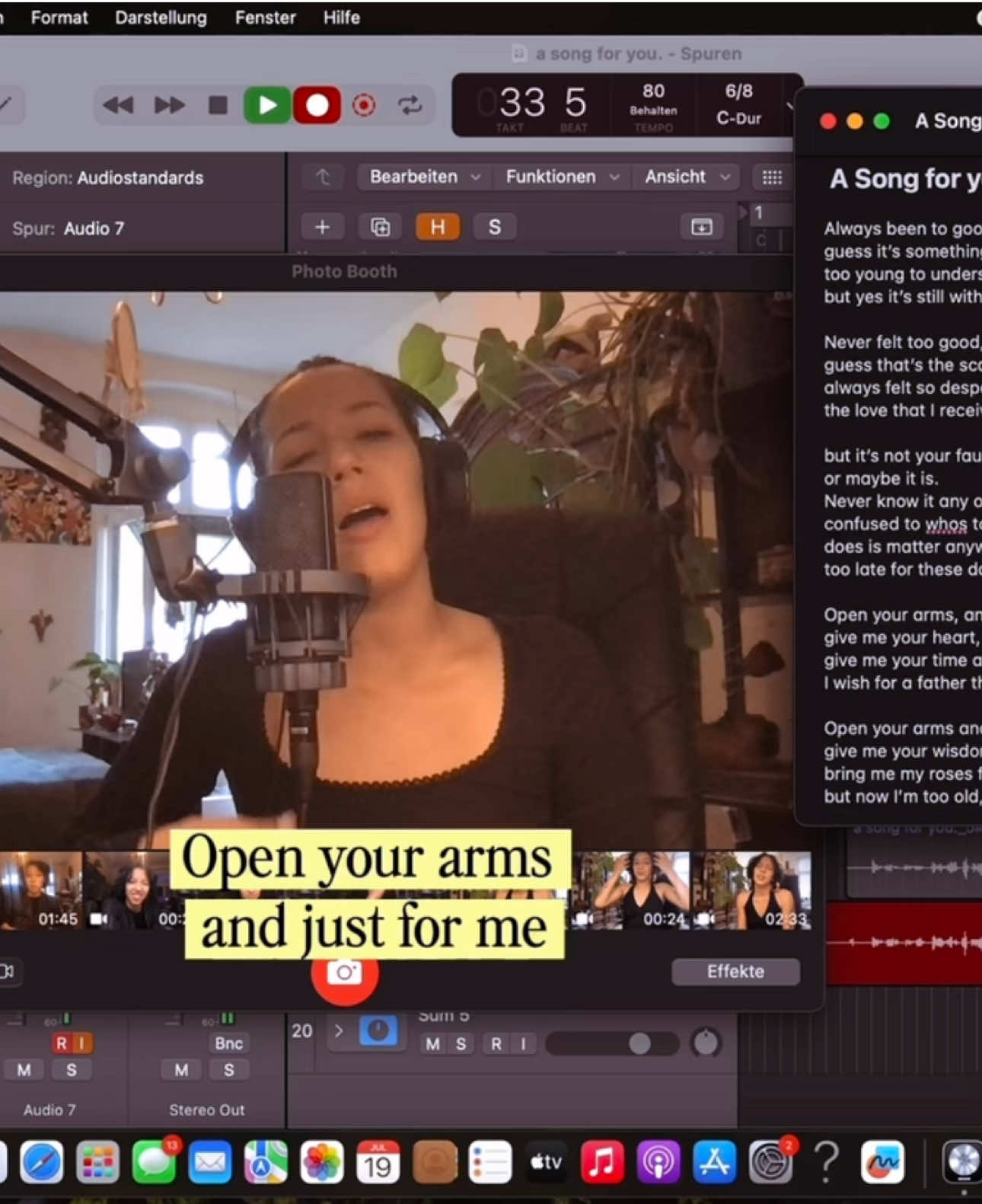Open the Funktionen dropdown menu
The width and height of the screenshot is (982, 1204).
561,177
